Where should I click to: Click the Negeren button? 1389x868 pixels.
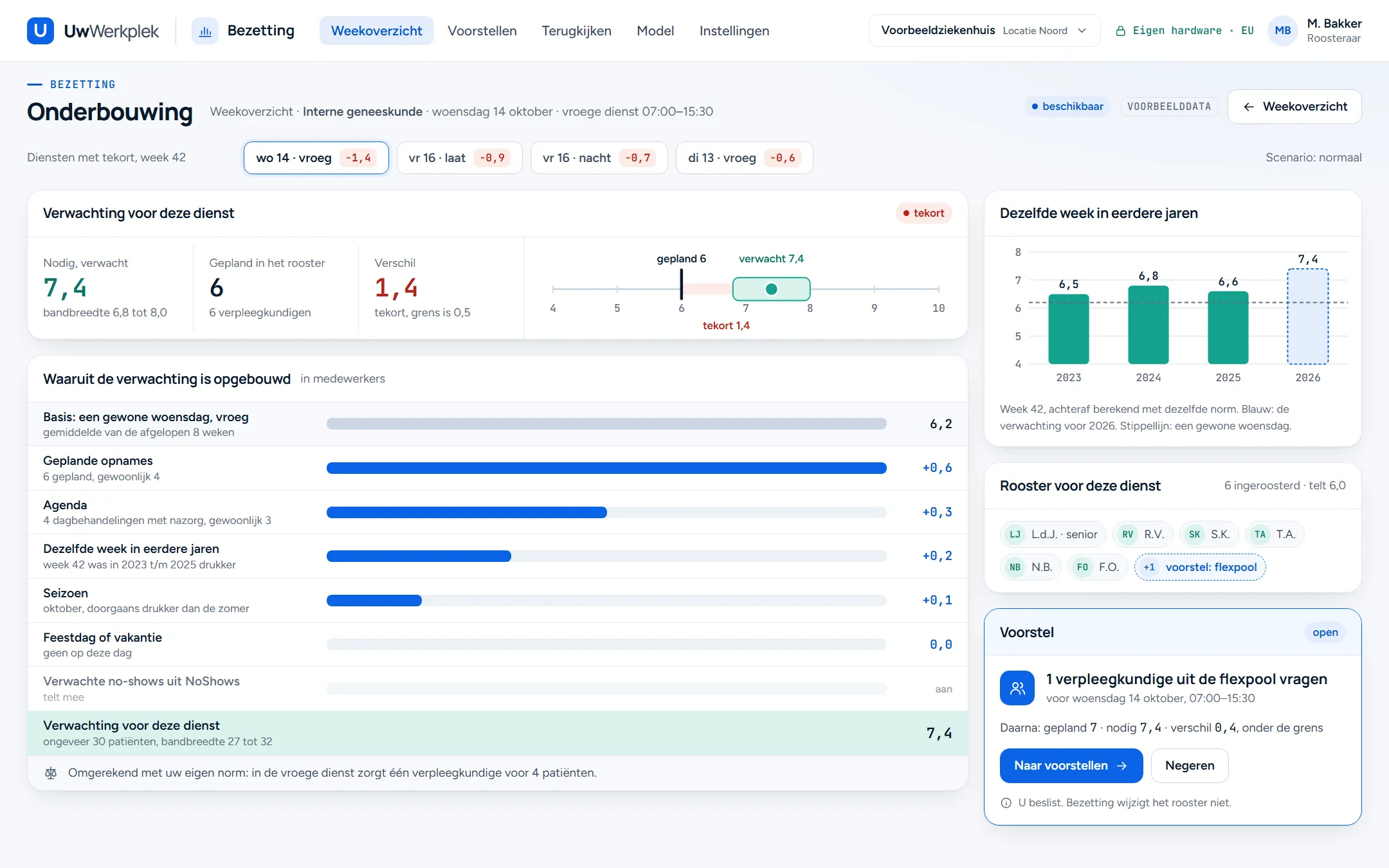click(1190, 766)
